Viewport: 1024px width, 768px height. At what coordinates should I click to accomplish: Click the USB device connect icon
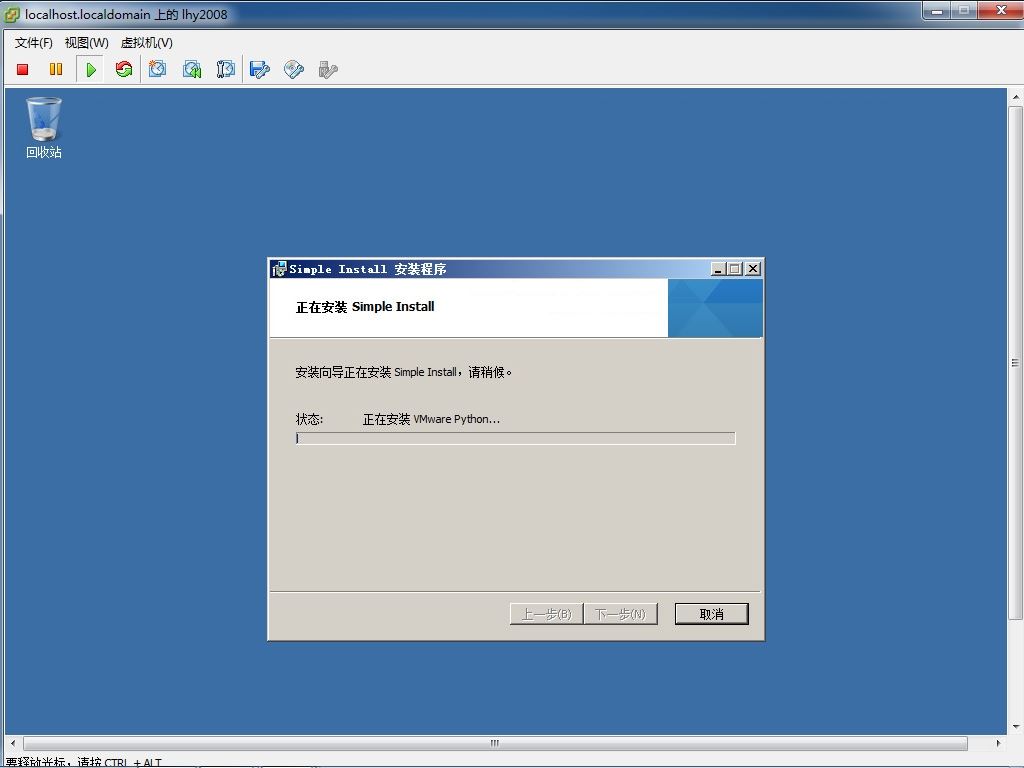tap(328, 69)
